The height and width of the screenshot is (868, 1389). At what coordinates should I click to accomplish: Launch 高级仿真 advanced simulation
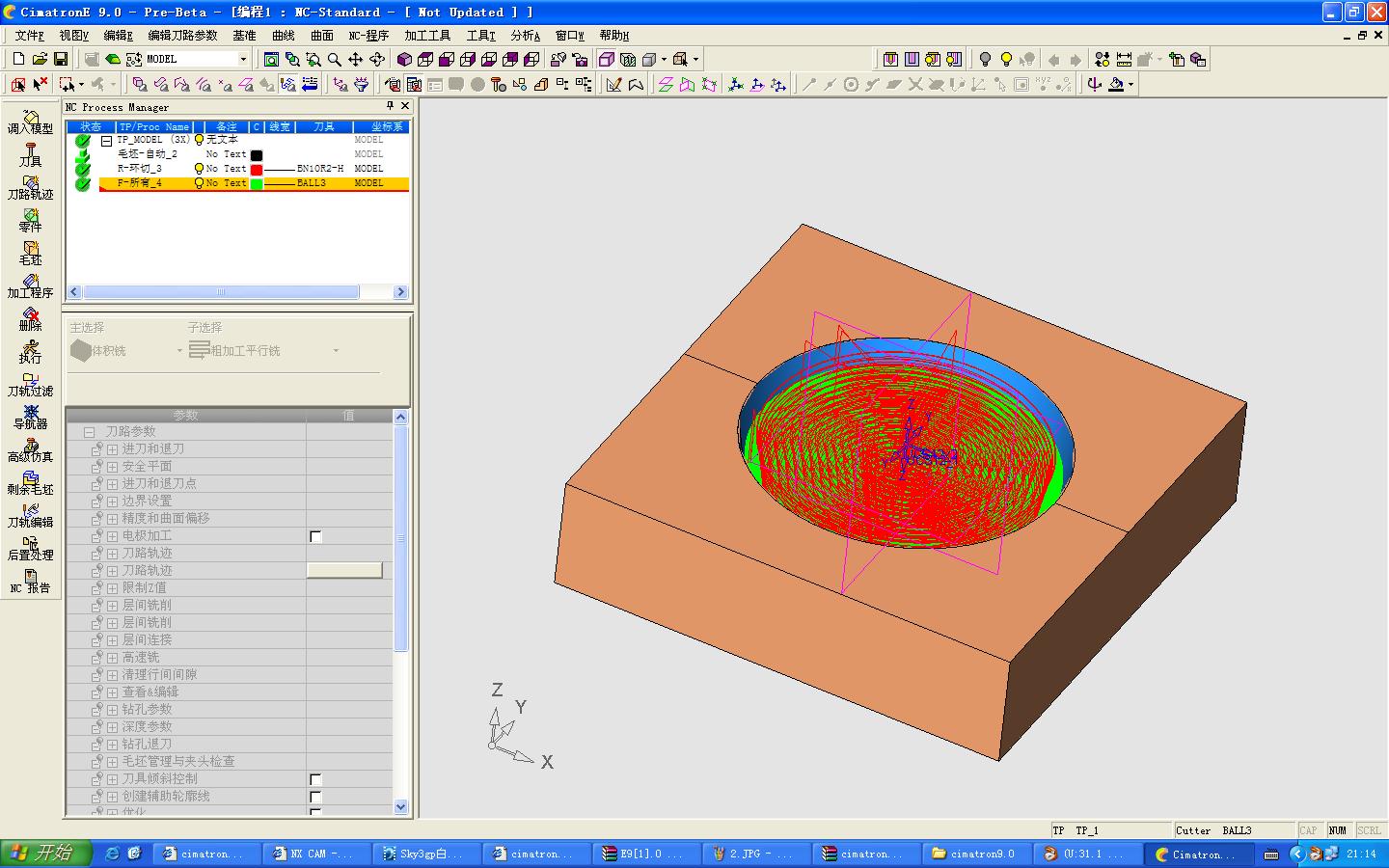click(x=30, y=448)
